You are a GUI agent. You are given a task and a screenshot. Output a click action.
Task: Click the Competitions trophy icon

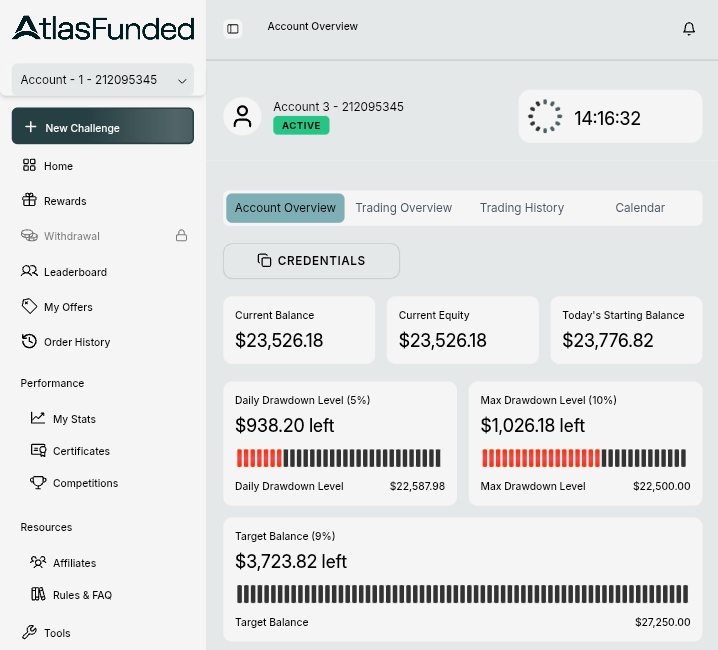click(x=38, y=482)
